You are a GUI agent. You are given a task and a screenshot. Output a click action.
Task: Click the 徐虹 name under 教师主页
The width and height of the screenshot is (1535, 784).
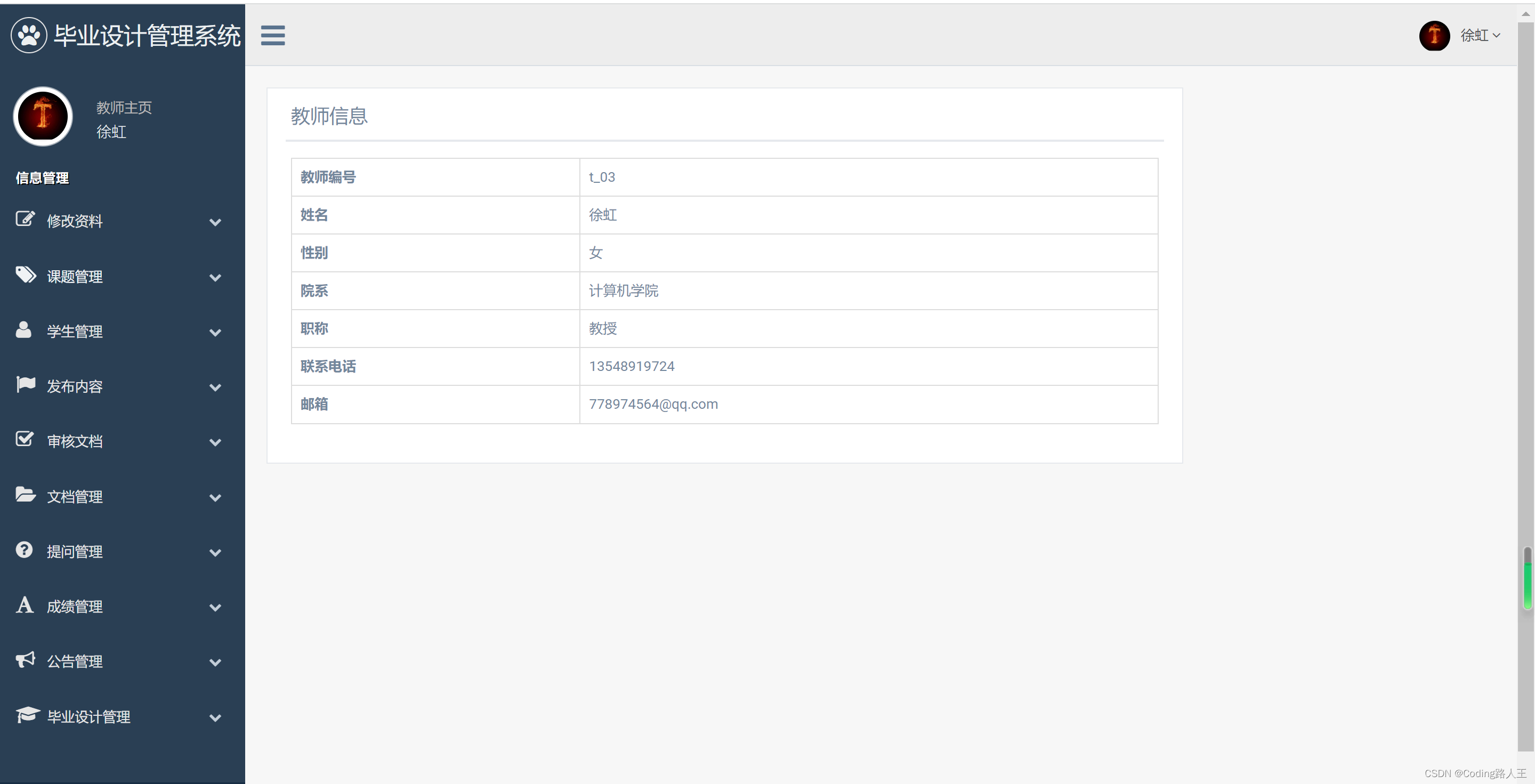click(111, 132)
